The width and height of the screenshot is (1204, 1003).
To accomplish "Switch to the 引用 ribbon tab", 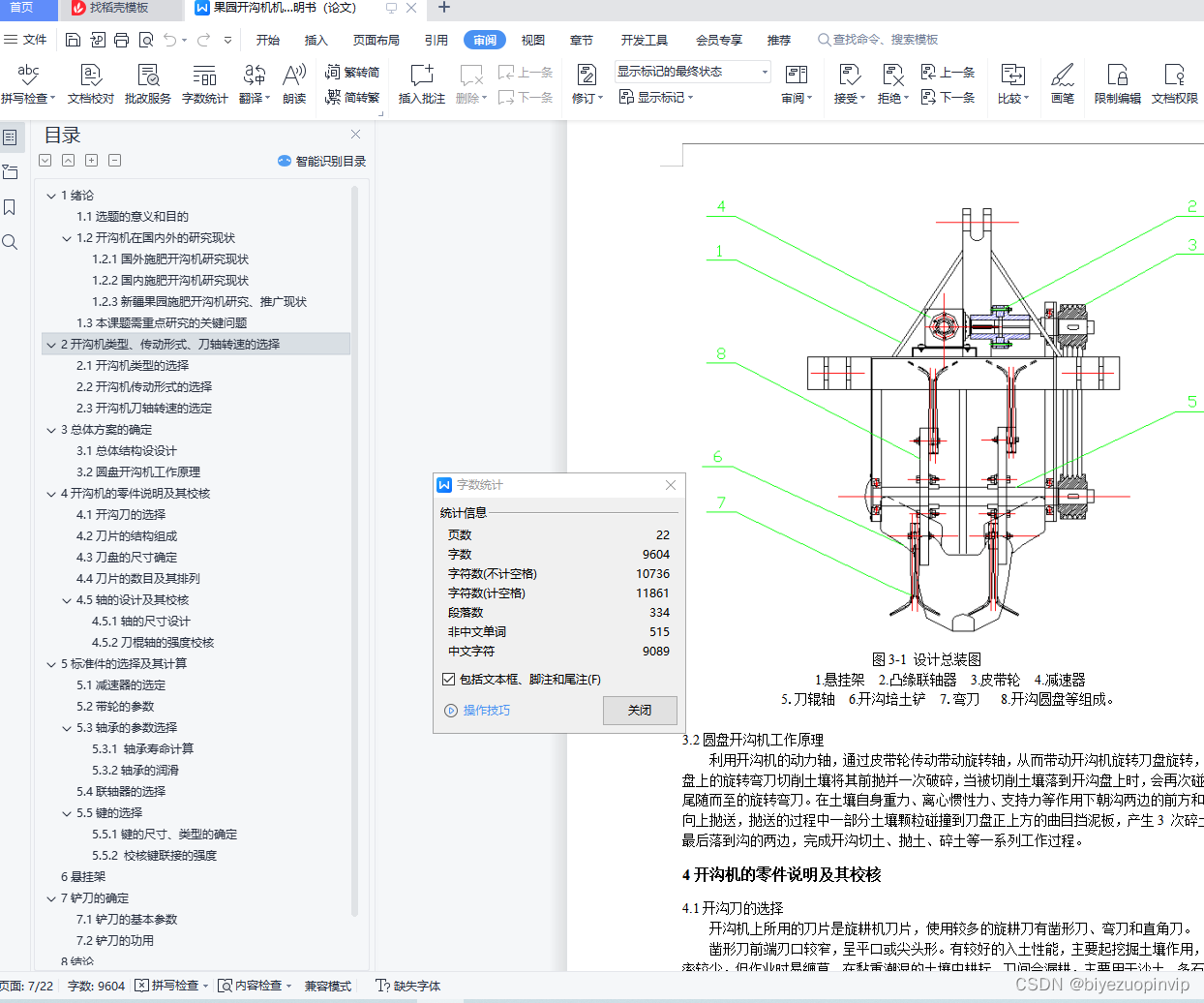I will click(436, 40).
